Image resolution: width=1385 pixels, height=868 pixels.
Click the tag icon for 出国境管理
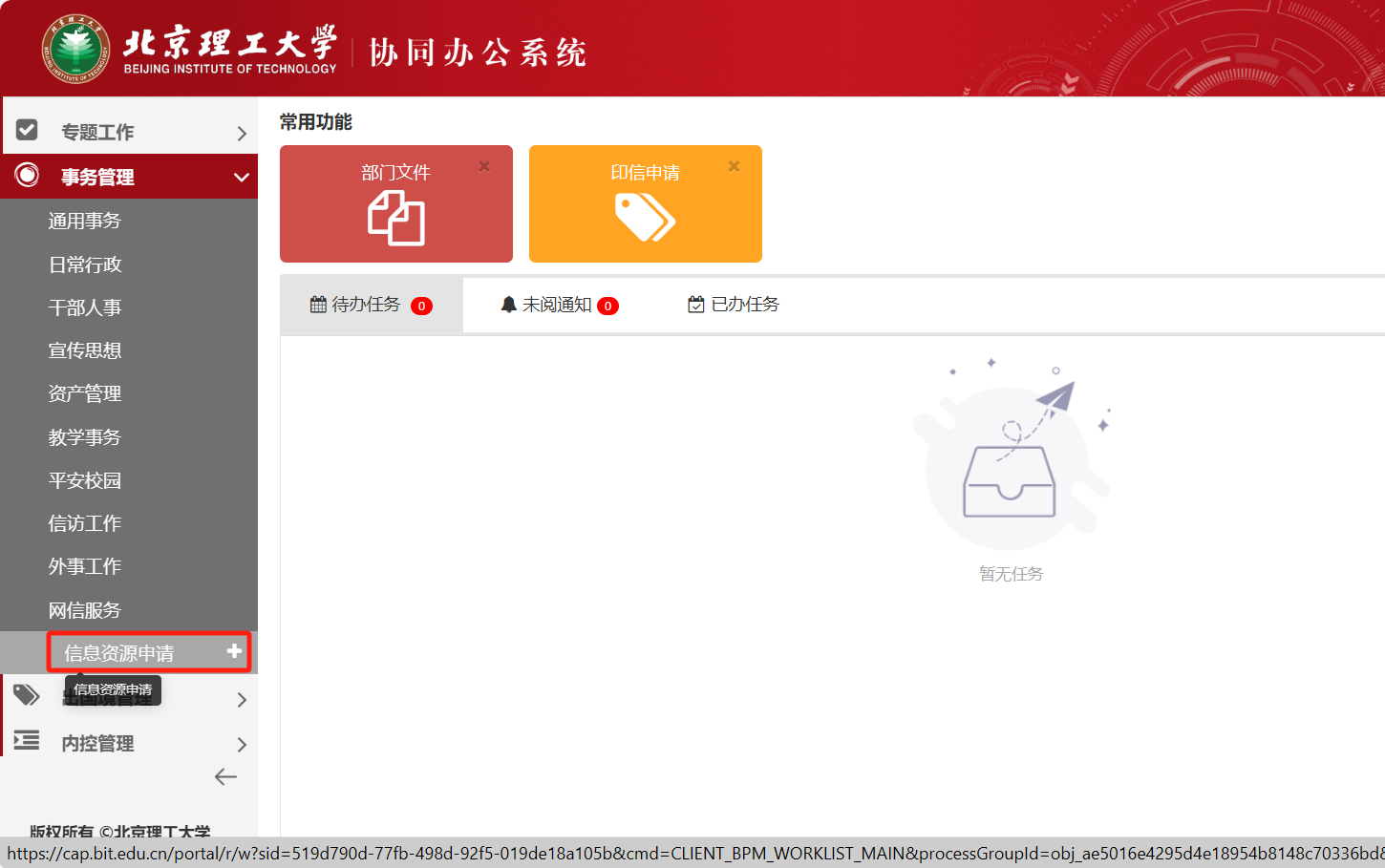coord(27,695)
